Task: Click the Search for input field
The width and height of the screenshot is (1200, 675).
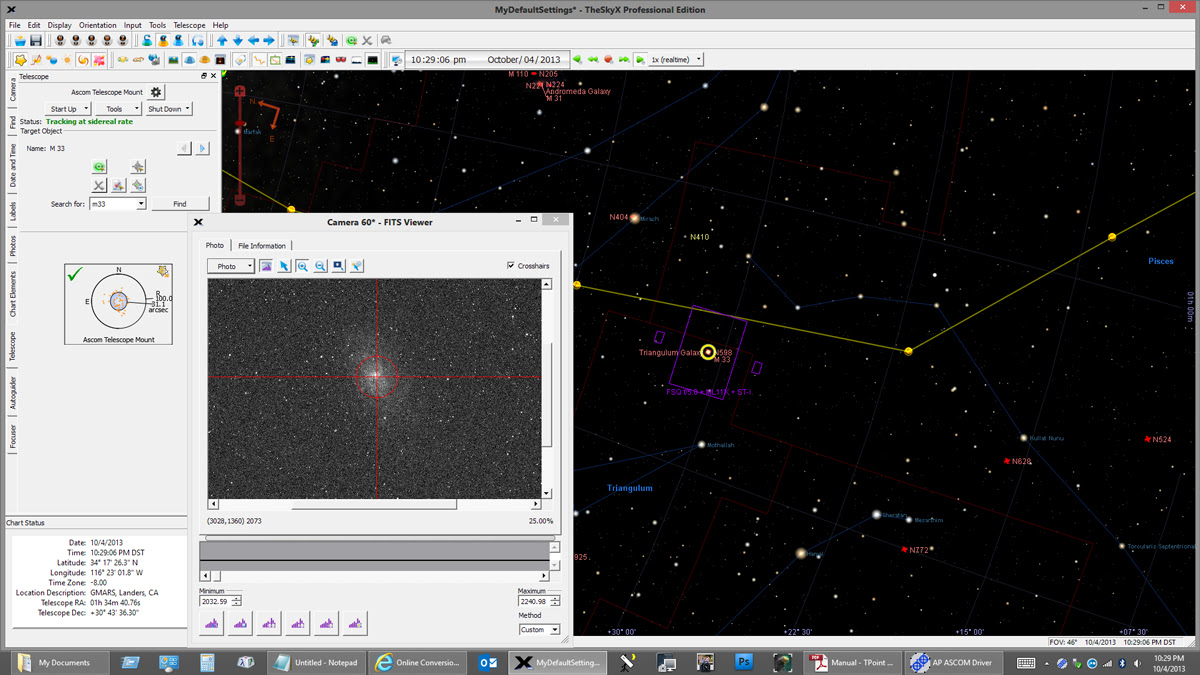Action: click(112, 204)
